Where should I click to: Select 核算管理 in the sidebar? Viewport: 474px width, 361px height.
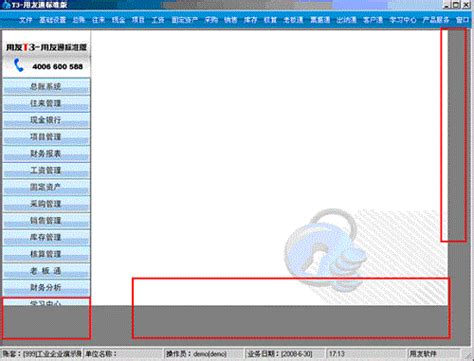tap(46, 254)
